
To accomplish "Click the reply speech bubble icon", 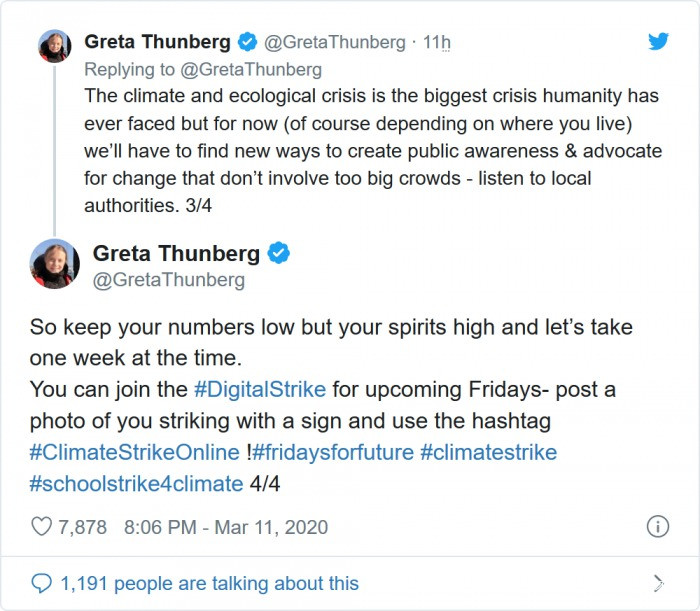I will (41, 583).
